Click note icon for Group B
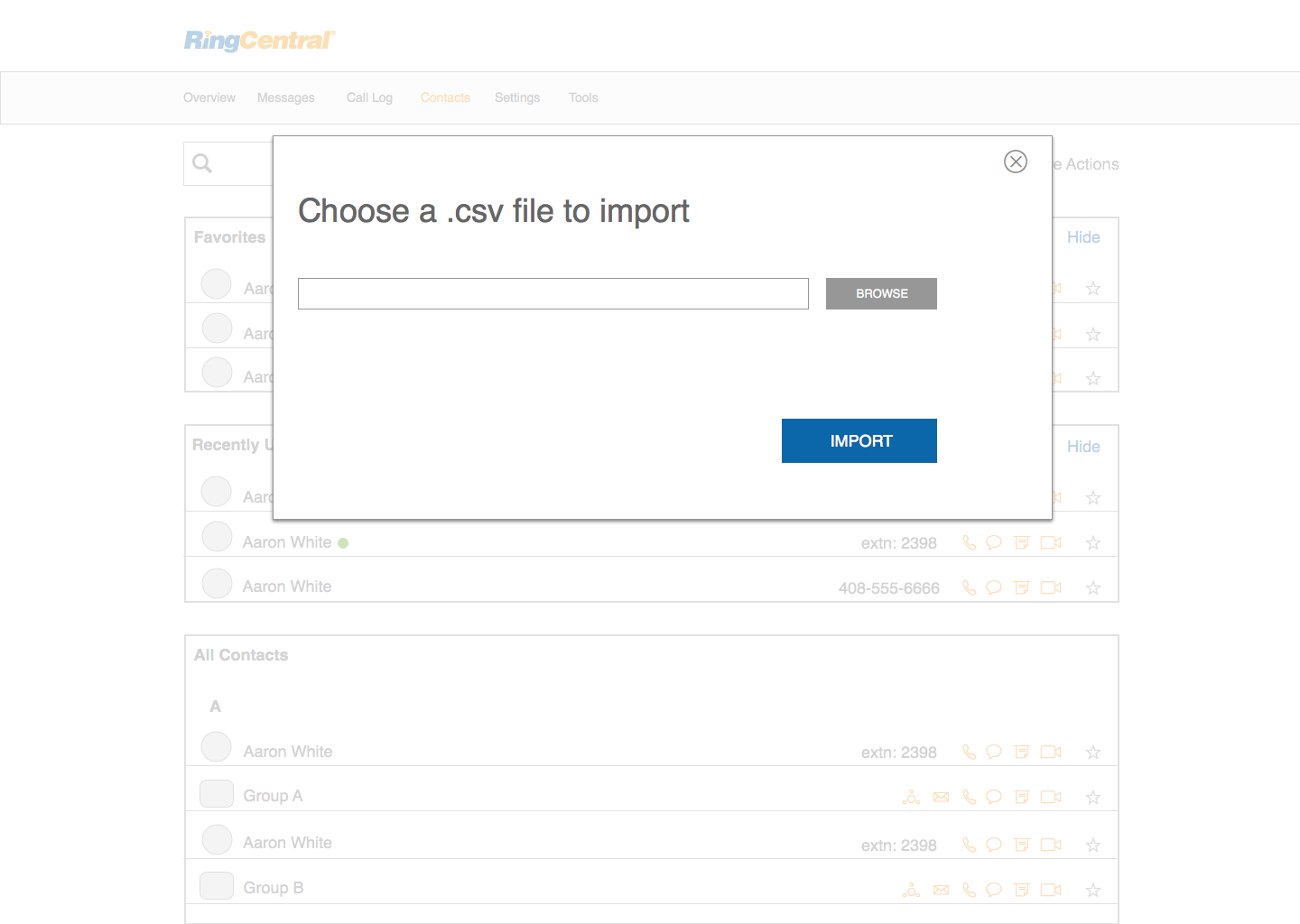The image size is (1300, 924). click(1022, 890)
